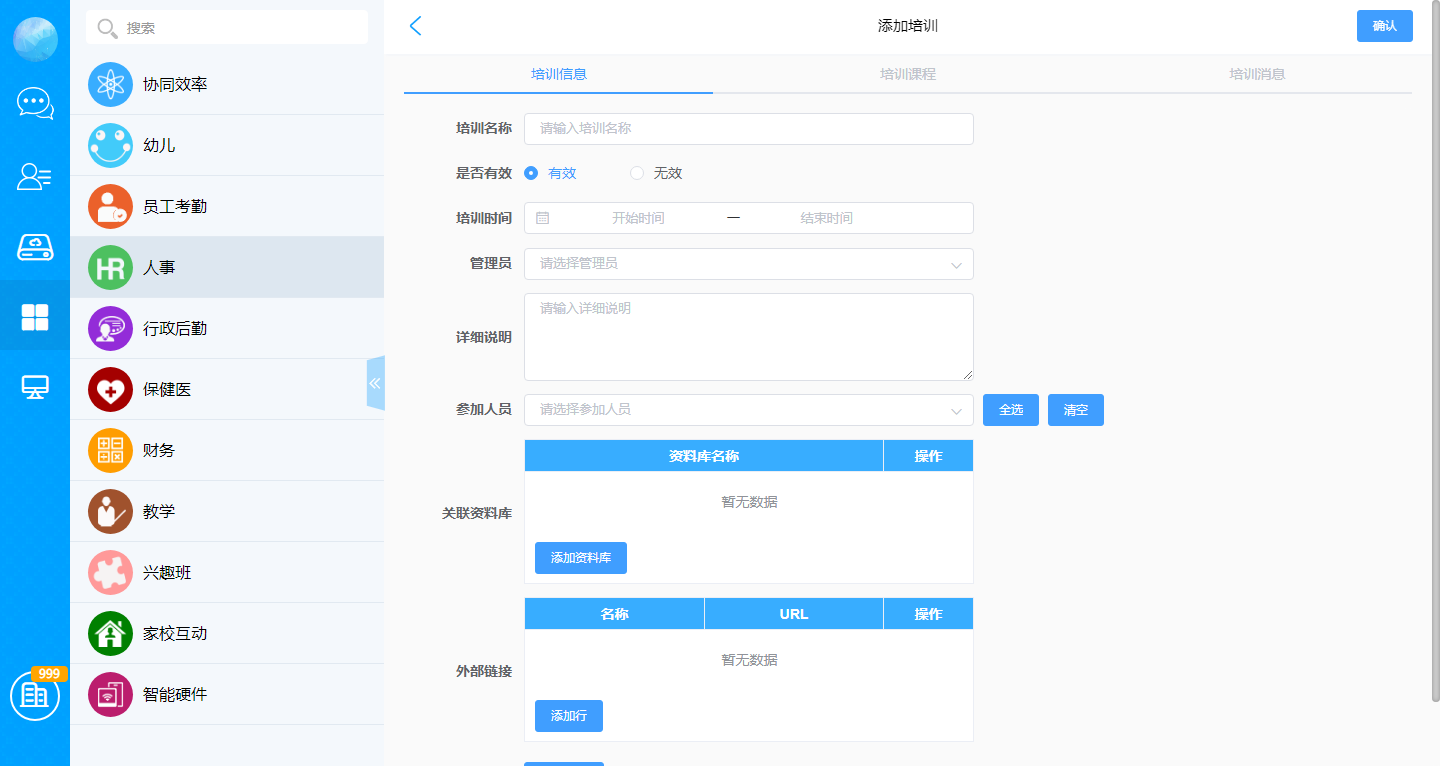Switch to 培训信息 tab
The width and height of the screenshot is (1440, 766).
point(559,74)
